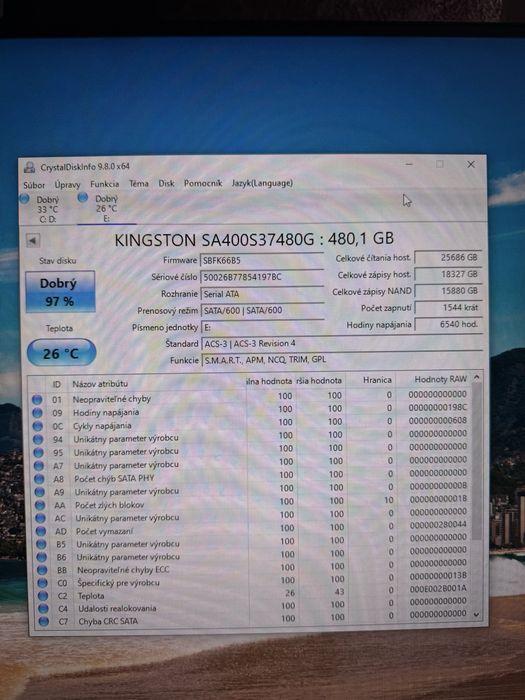The height and width of the screenshot is (700, 525).
Task: Click the Hodnoty RAW column header
Action: click(x=433, y=379)
